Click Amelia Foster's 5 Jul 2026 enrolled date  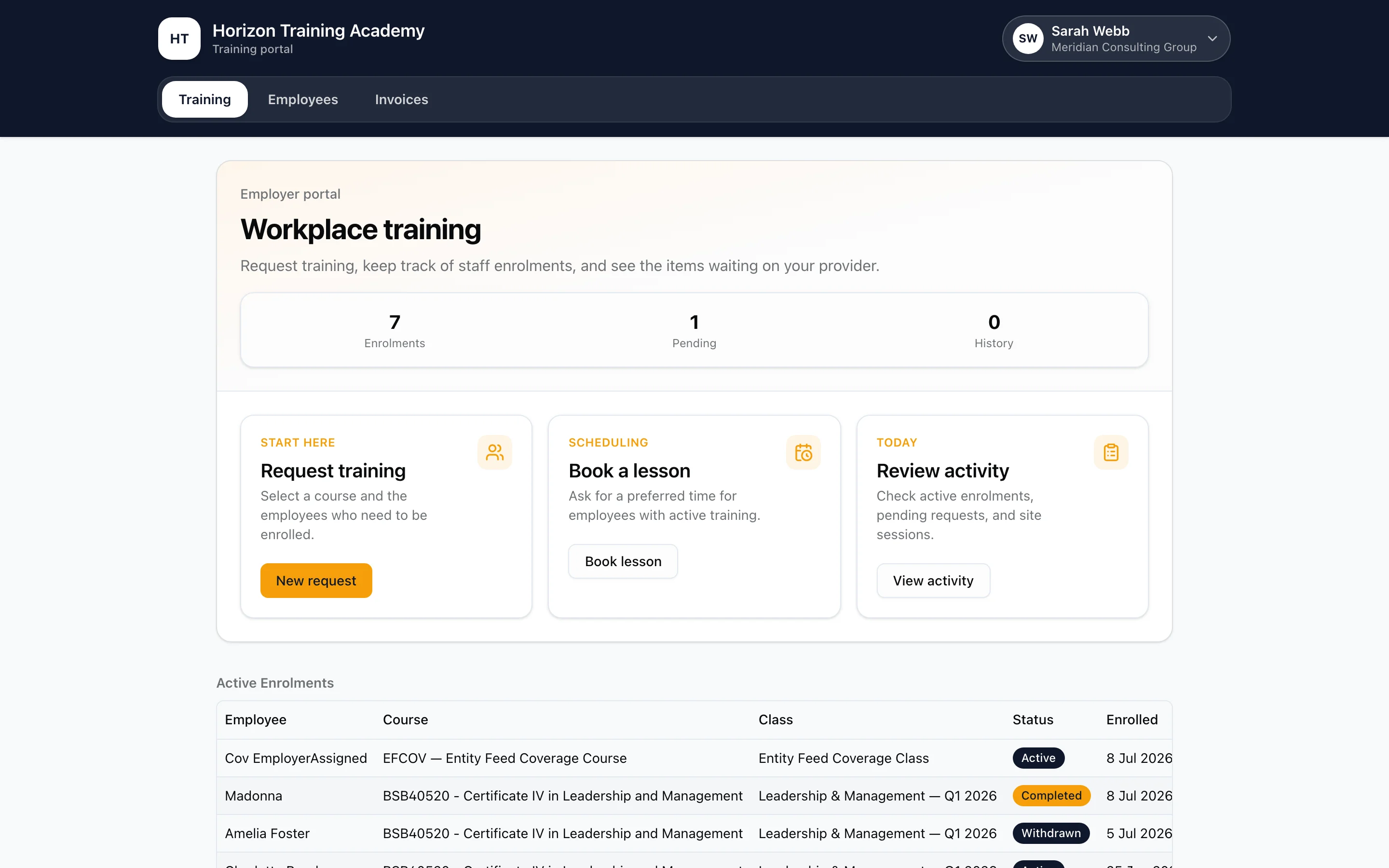tap(1139, 833)
